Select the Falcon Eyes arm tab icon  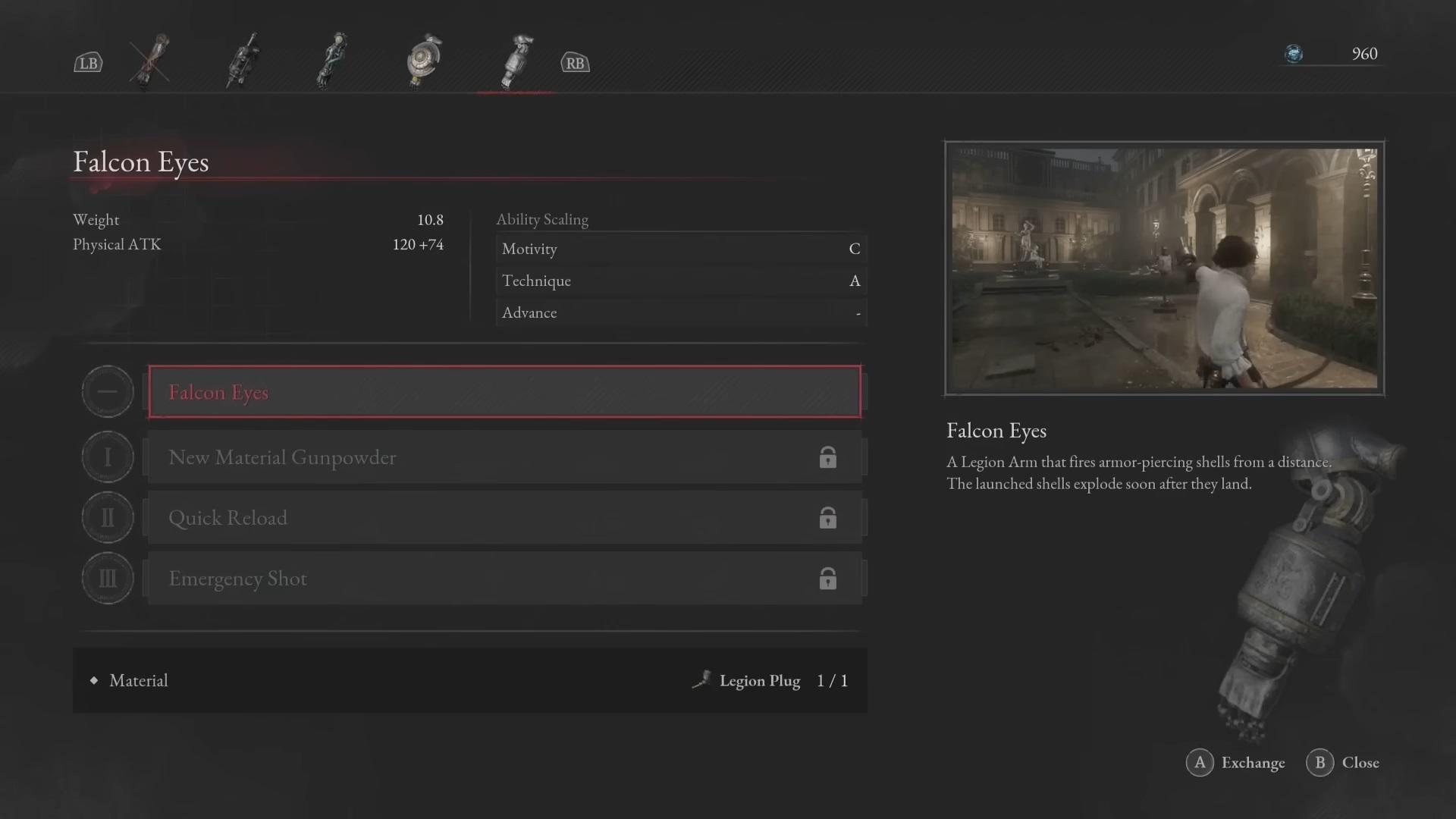coord(516,61)
